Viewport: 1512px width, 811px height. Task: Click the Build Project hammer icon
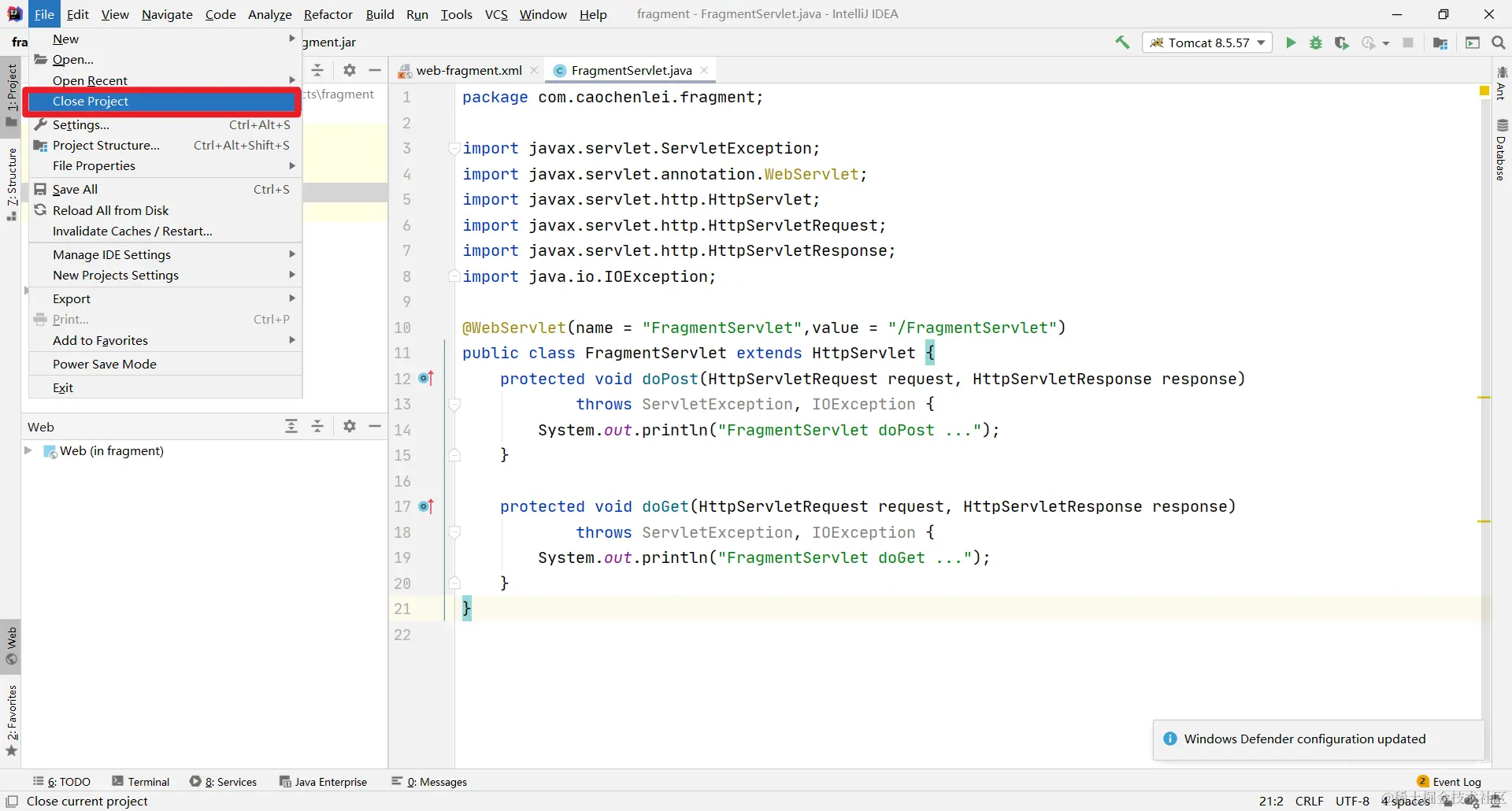point(1122,43)
